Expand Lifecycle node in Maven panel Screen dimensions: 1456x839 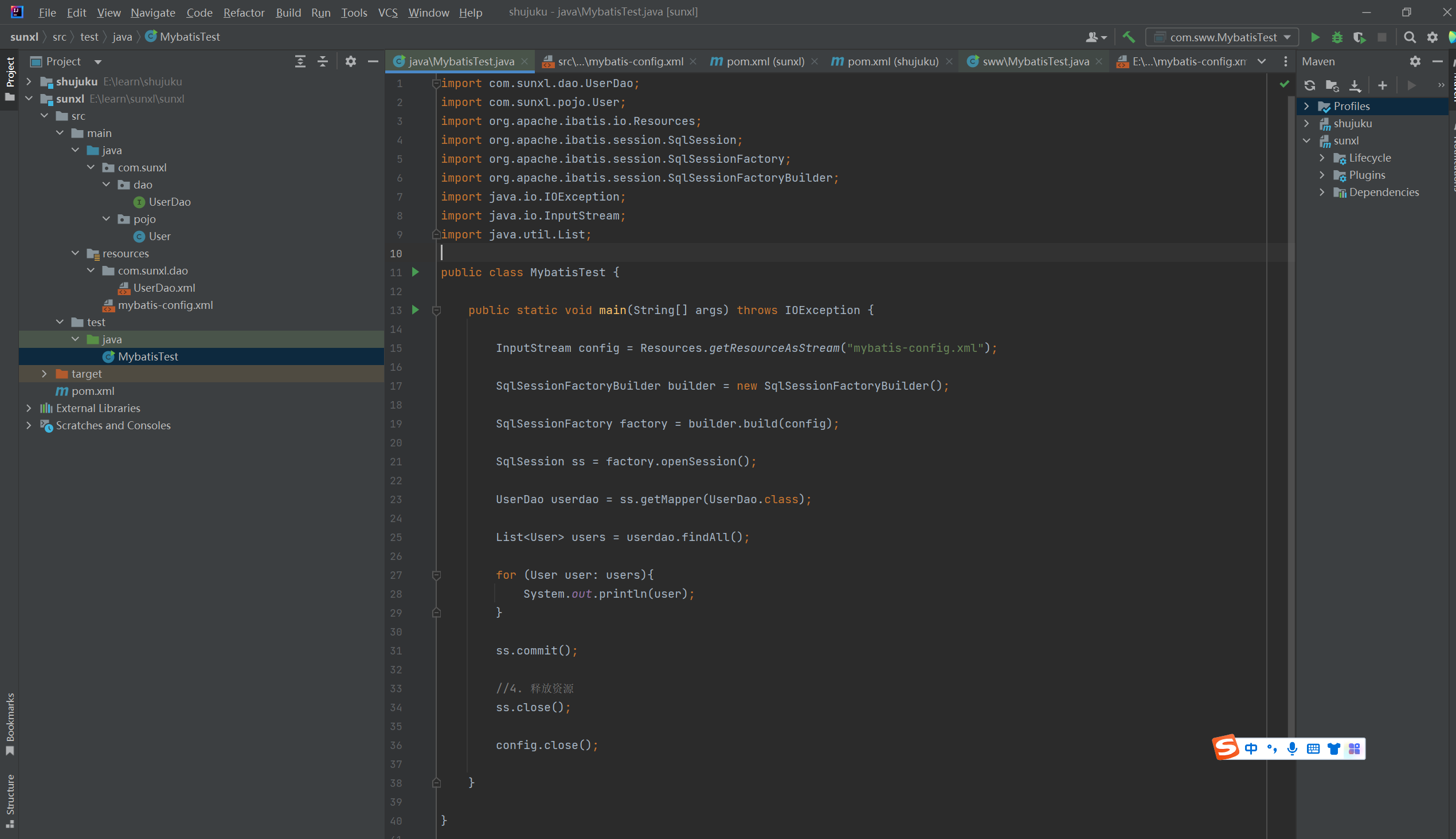tap(1322, 158)
